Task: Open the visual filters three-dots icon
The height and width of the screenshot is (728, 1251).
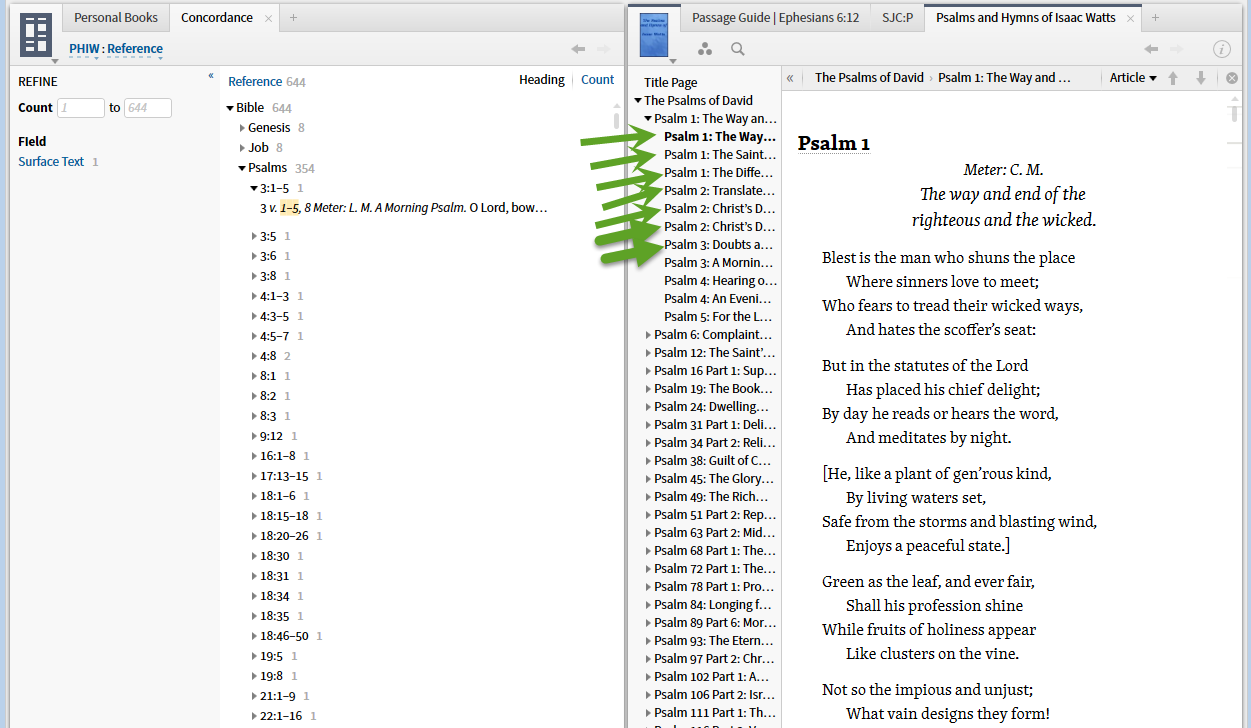Action: [705, 49]
